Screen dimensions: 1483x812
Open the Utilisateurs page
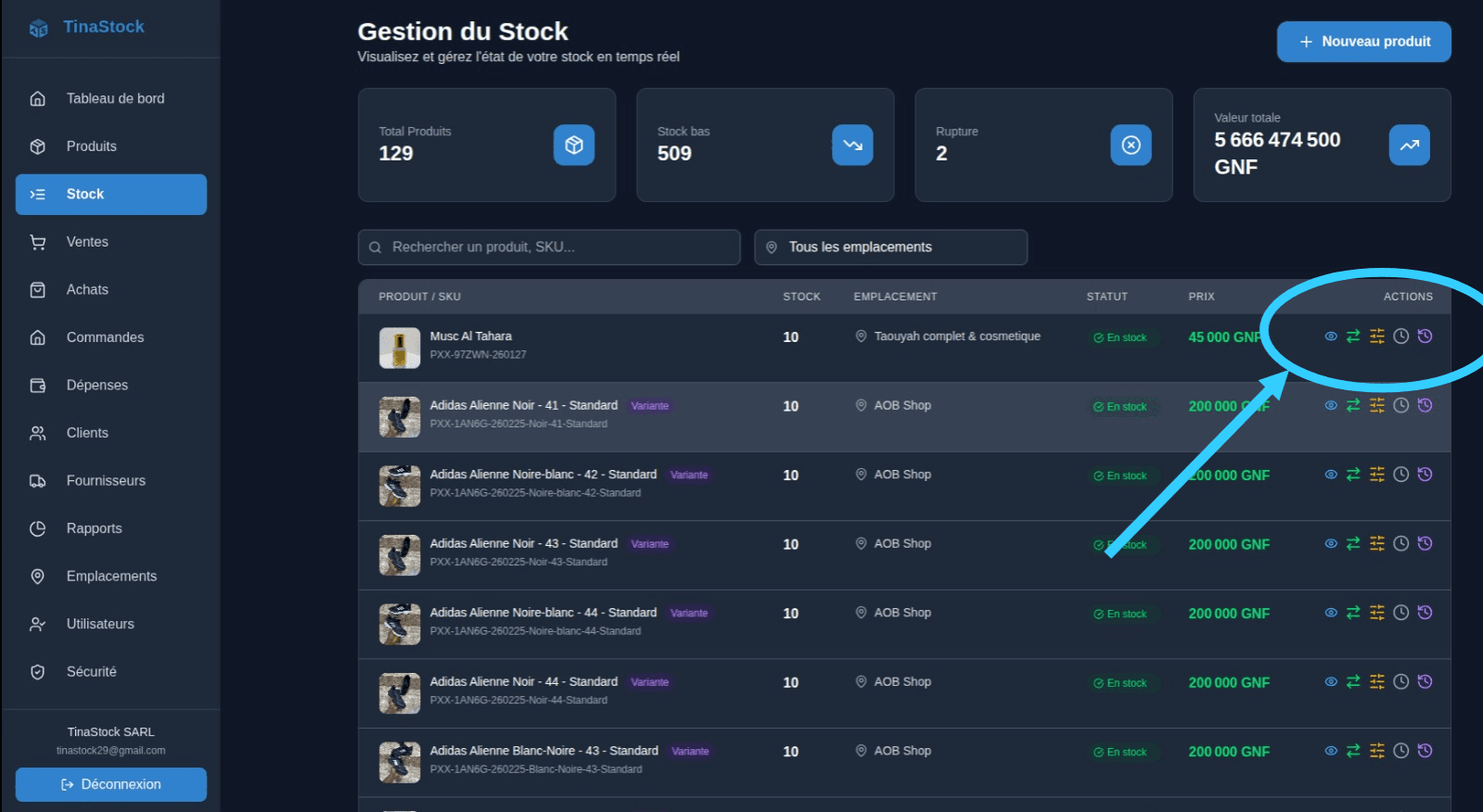[x=111, y=624]
